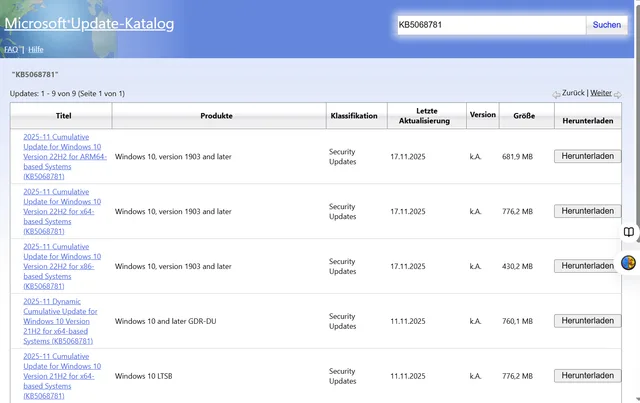The height and width of the screenshot is (403, 640).
Task: Sort results by Größe column header
Action: point(524,116)
